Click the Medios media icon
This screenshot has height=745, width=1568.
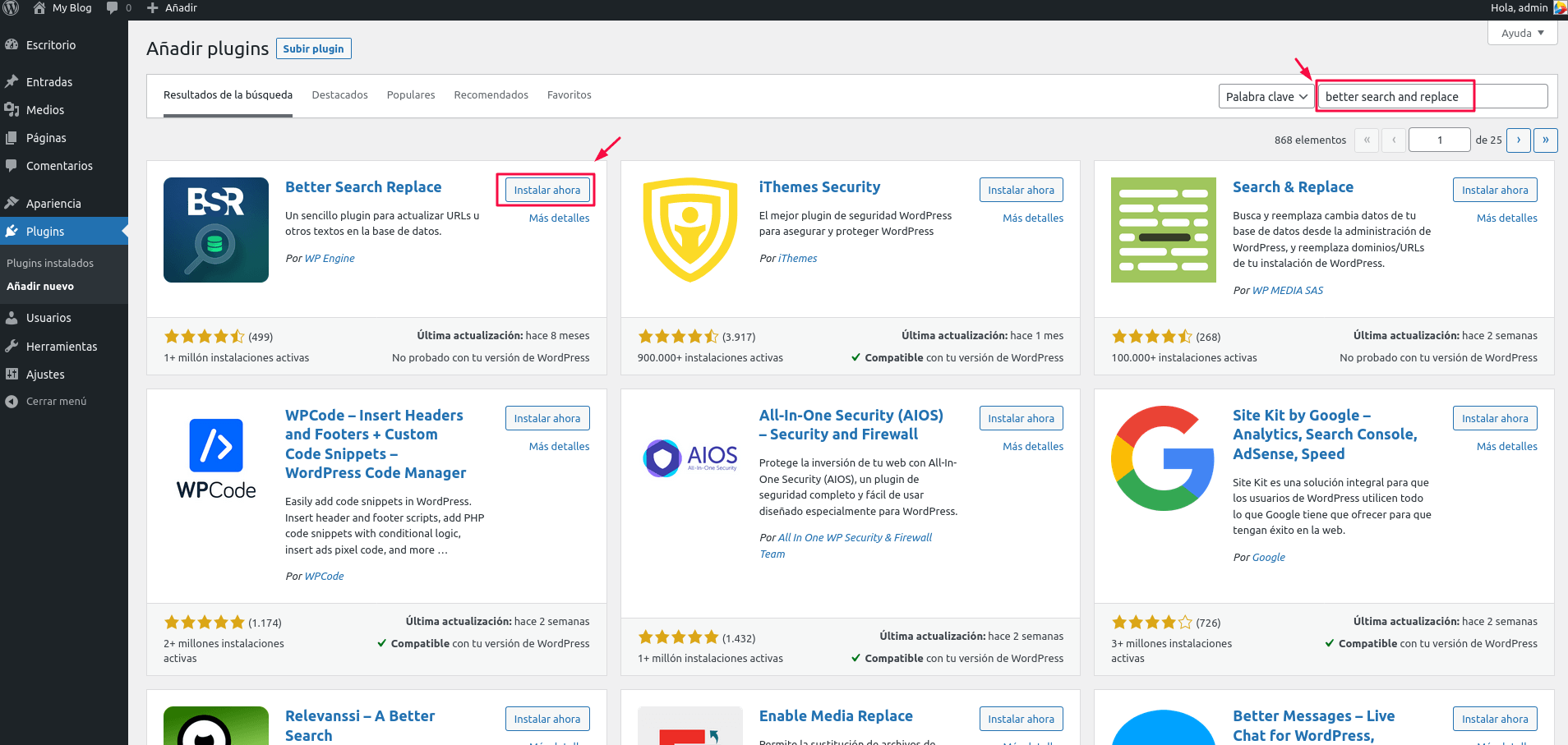click(x=12, y=109)
